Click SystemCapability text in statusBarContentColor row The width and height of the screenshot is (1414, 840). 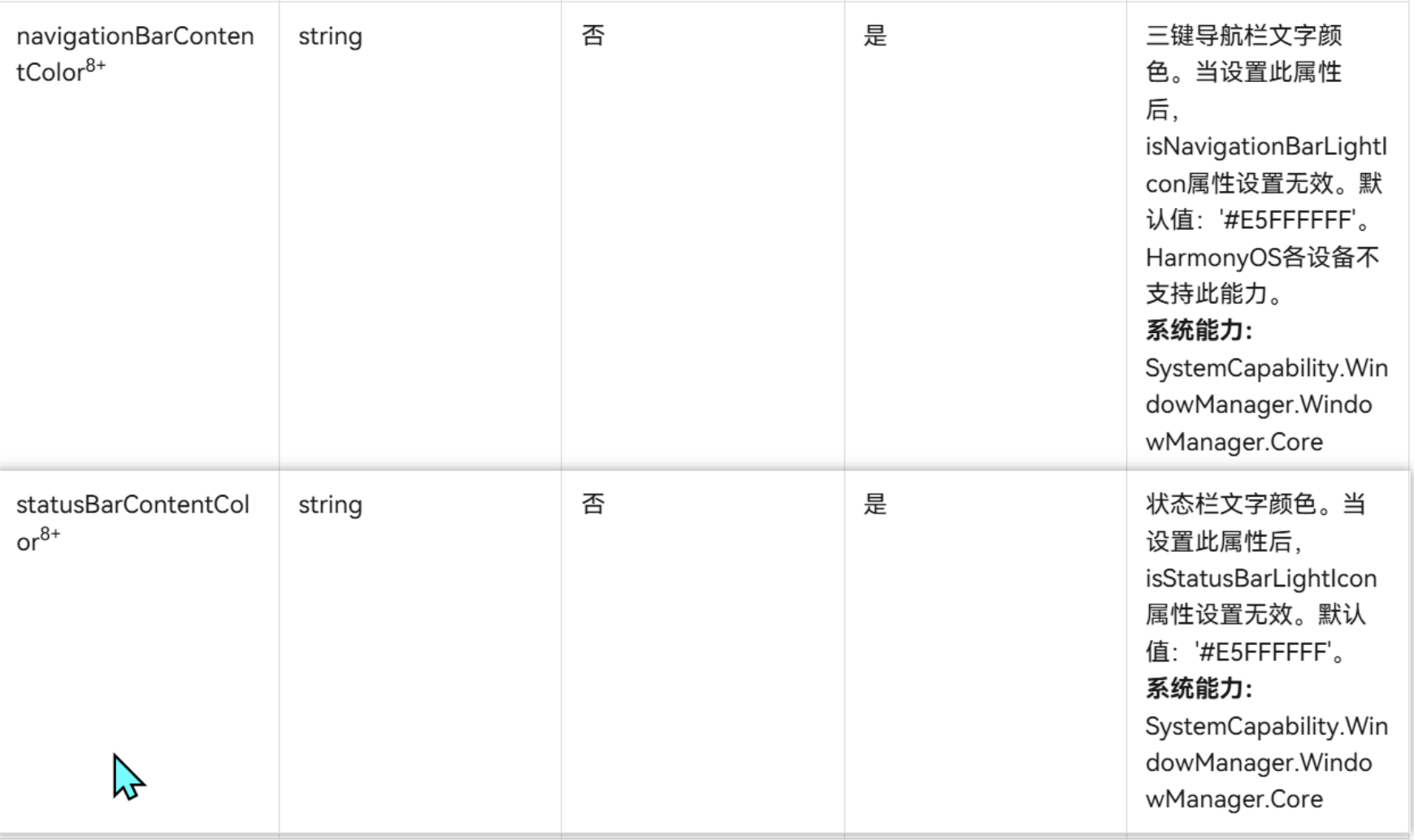(1266, 726)
